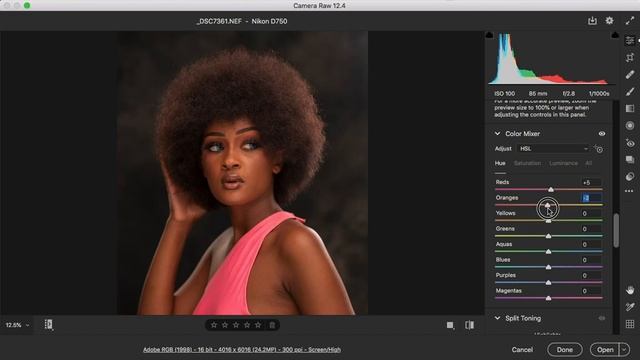Open the arrow next to Open button
The width and height of the screenshot is (640, 360).
624,350
